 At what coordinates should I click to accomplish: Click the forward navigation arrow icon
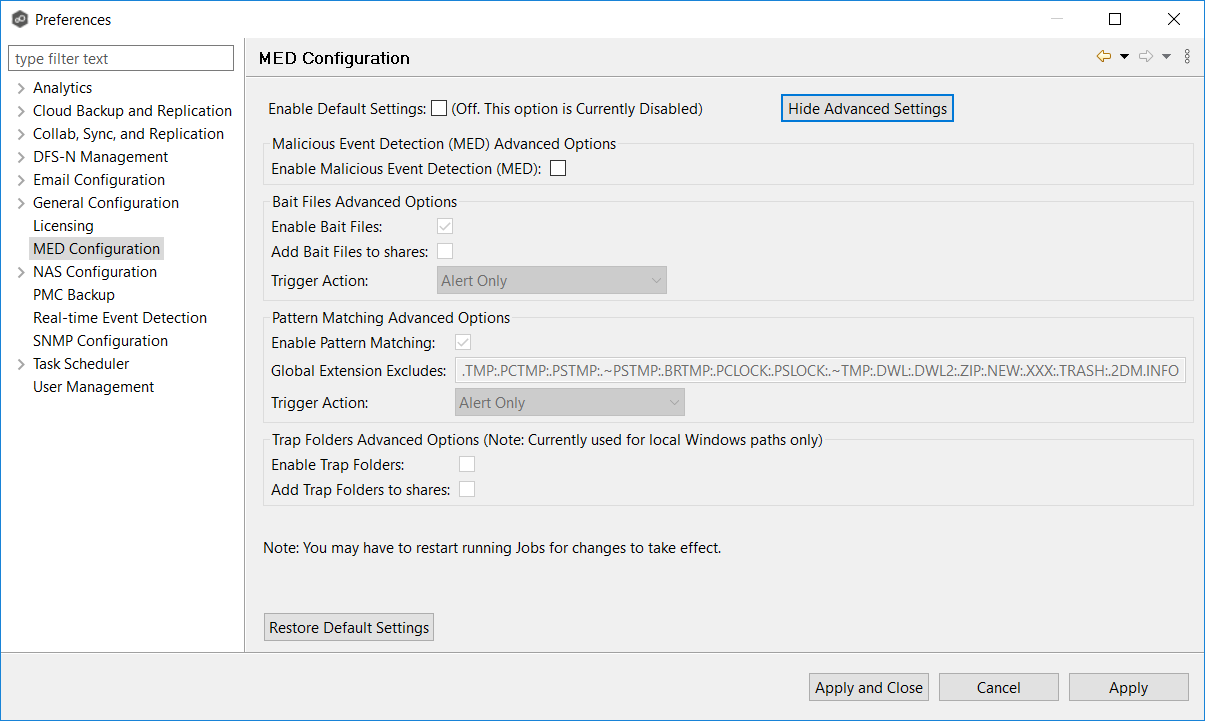coord(1146,57)
